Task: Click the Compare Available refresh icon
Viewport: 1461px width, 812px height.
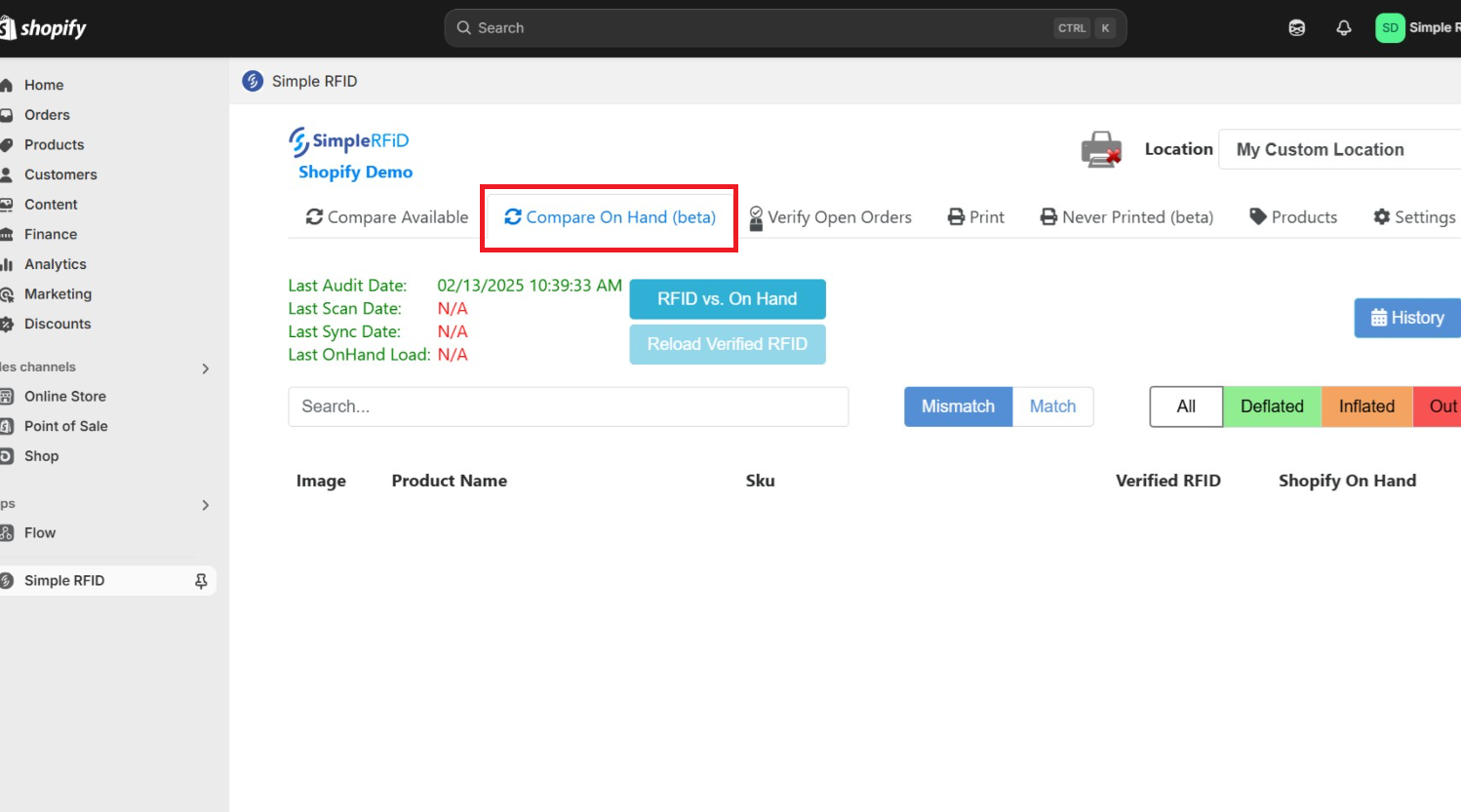Action: coord(314,216)
